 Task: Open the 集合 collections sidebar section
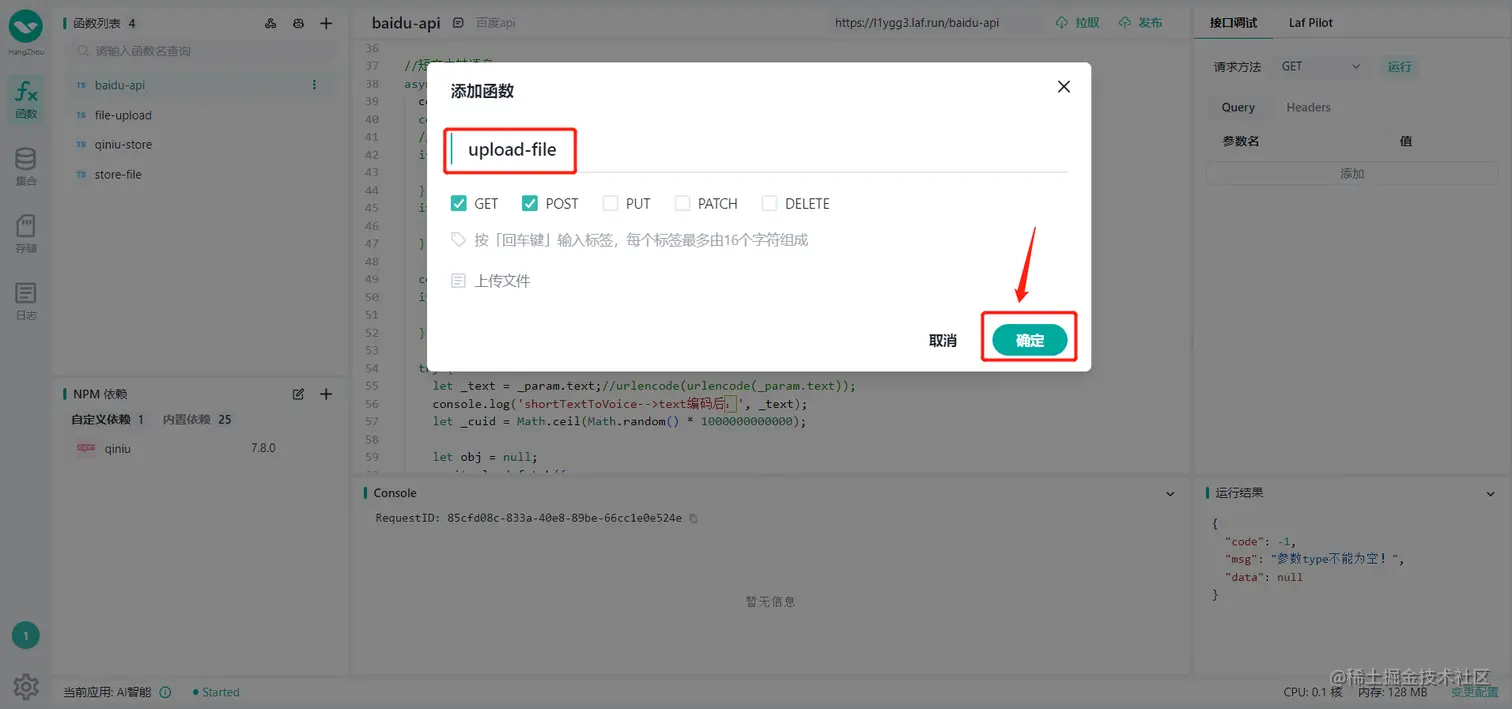pos(26,167)
